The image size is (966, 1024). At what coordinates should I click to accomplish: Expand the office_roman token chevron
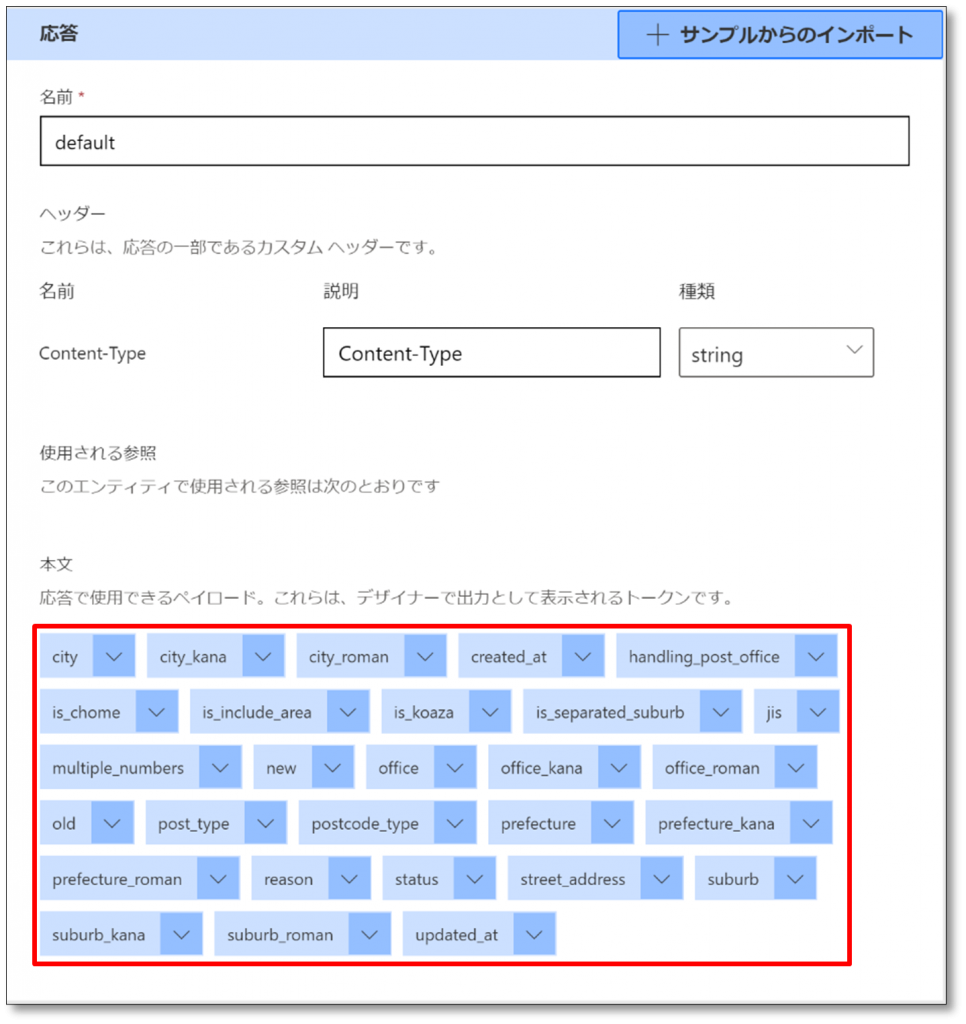click(796, 767)
